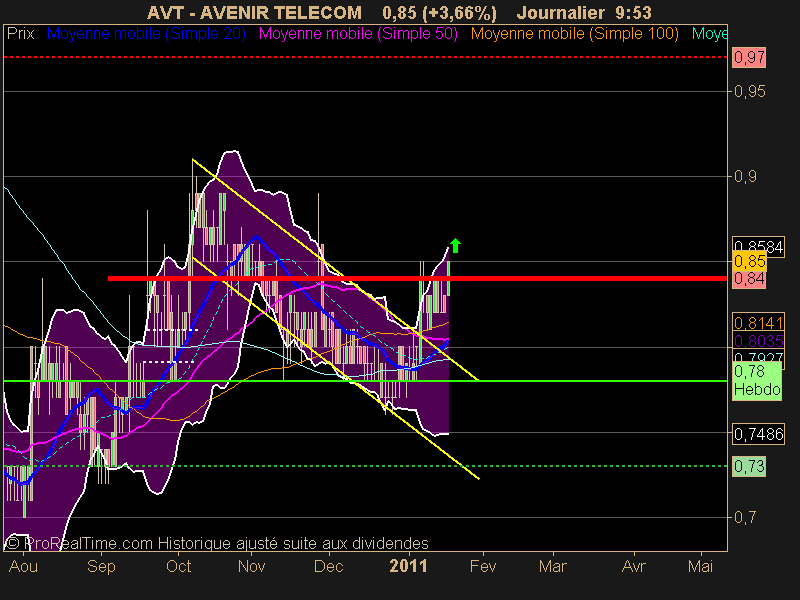Click the 2011 year label on time axis

408,566
